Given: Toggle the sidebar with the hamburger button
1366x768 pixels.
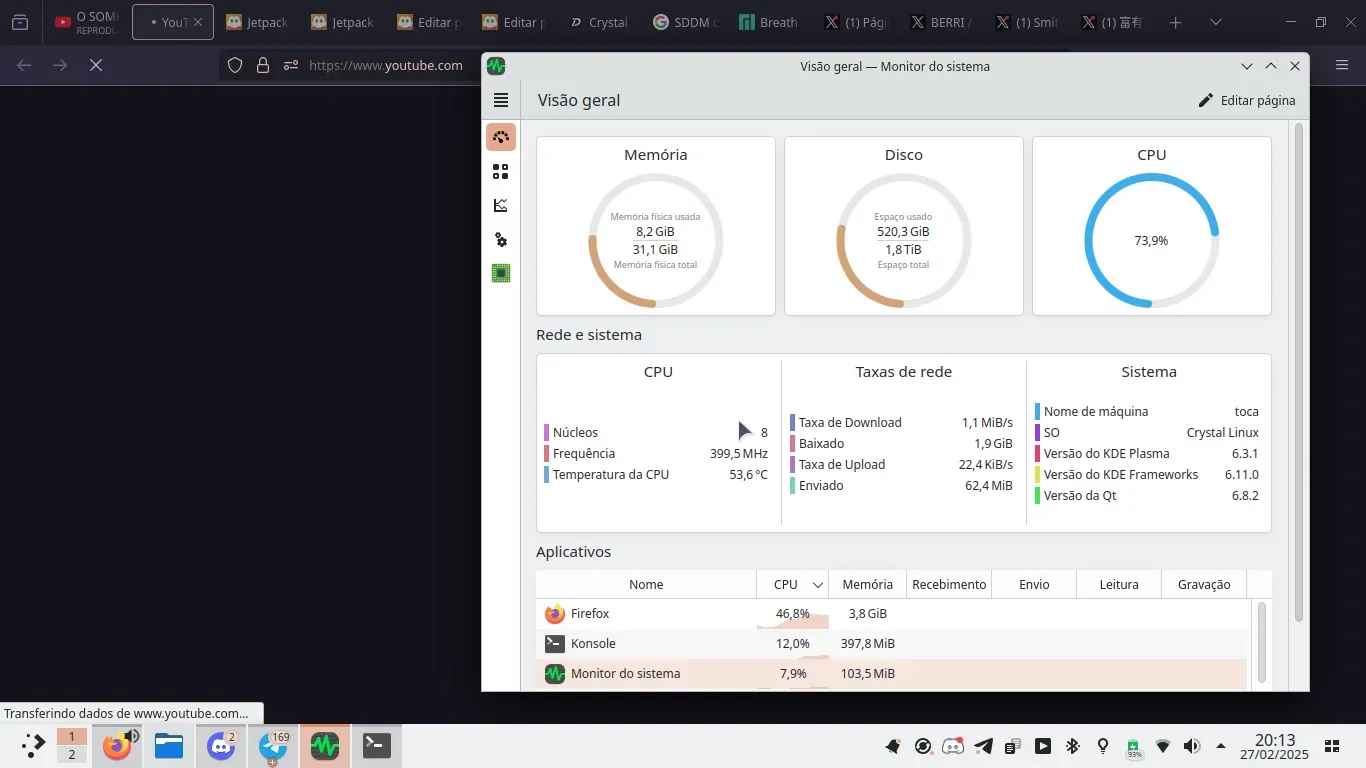Looking at the screenshot, I should pos(501,100).
